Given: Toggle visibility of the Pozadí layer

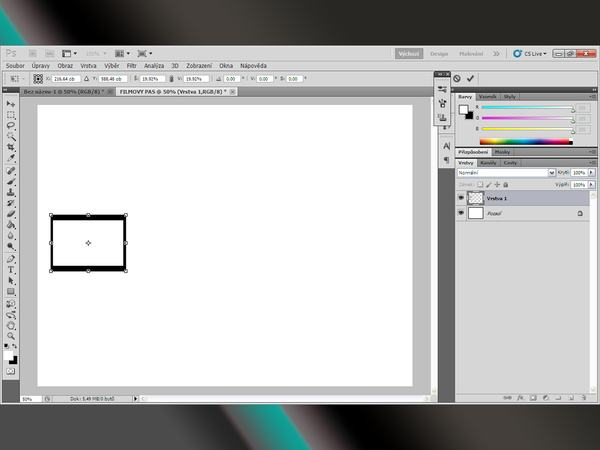Looking at the screenshot, I should point(461,213).
